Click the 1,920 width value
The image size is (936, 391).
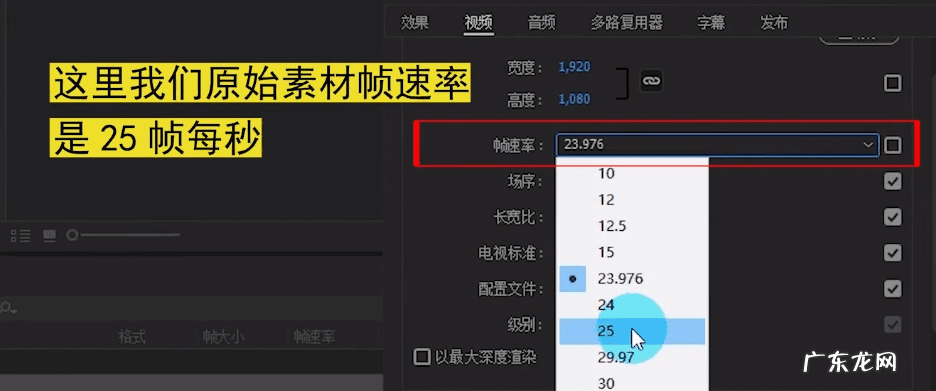point(574,67)
